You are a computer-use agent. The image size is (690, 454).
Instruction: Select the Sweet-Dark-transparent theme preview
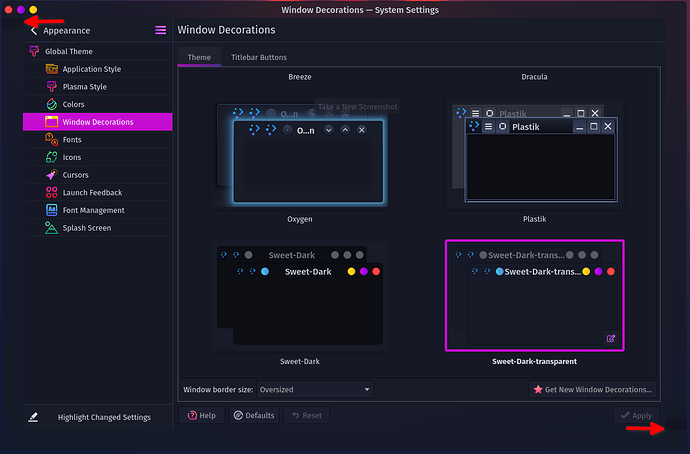(534, 296)
